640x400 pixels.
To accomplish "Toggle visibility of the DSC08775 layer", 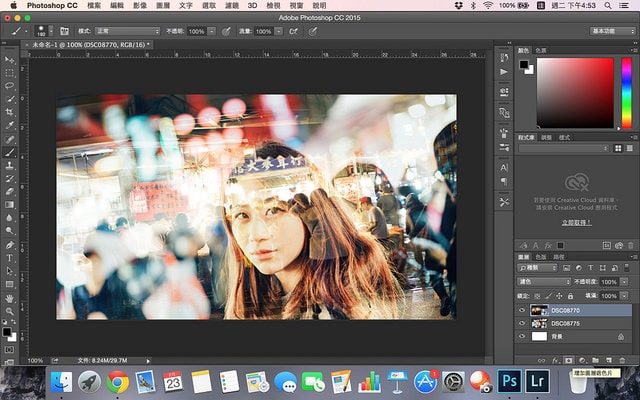I will (521, 324).
